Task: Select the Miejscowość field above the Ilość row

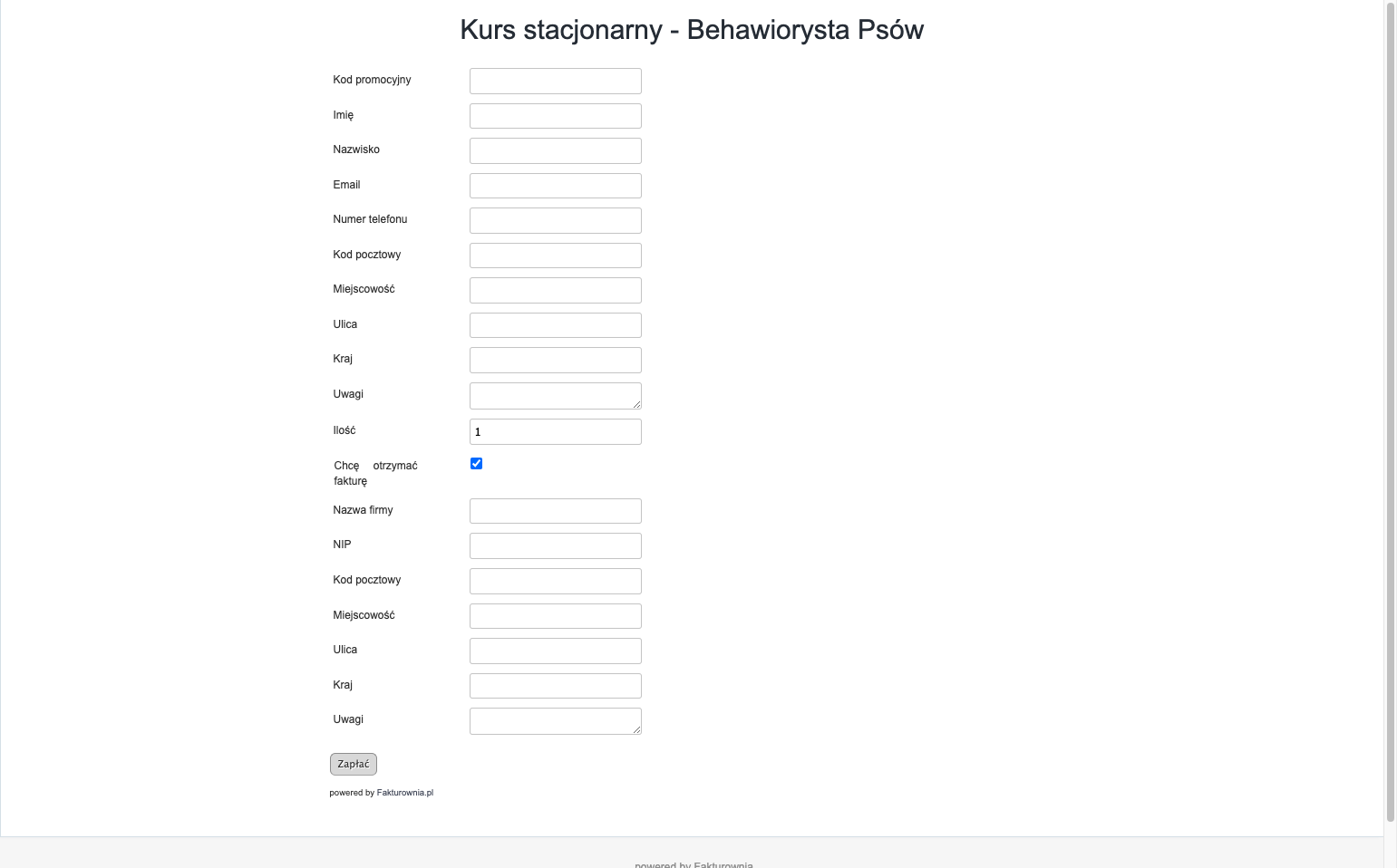Action: (555, 290)
